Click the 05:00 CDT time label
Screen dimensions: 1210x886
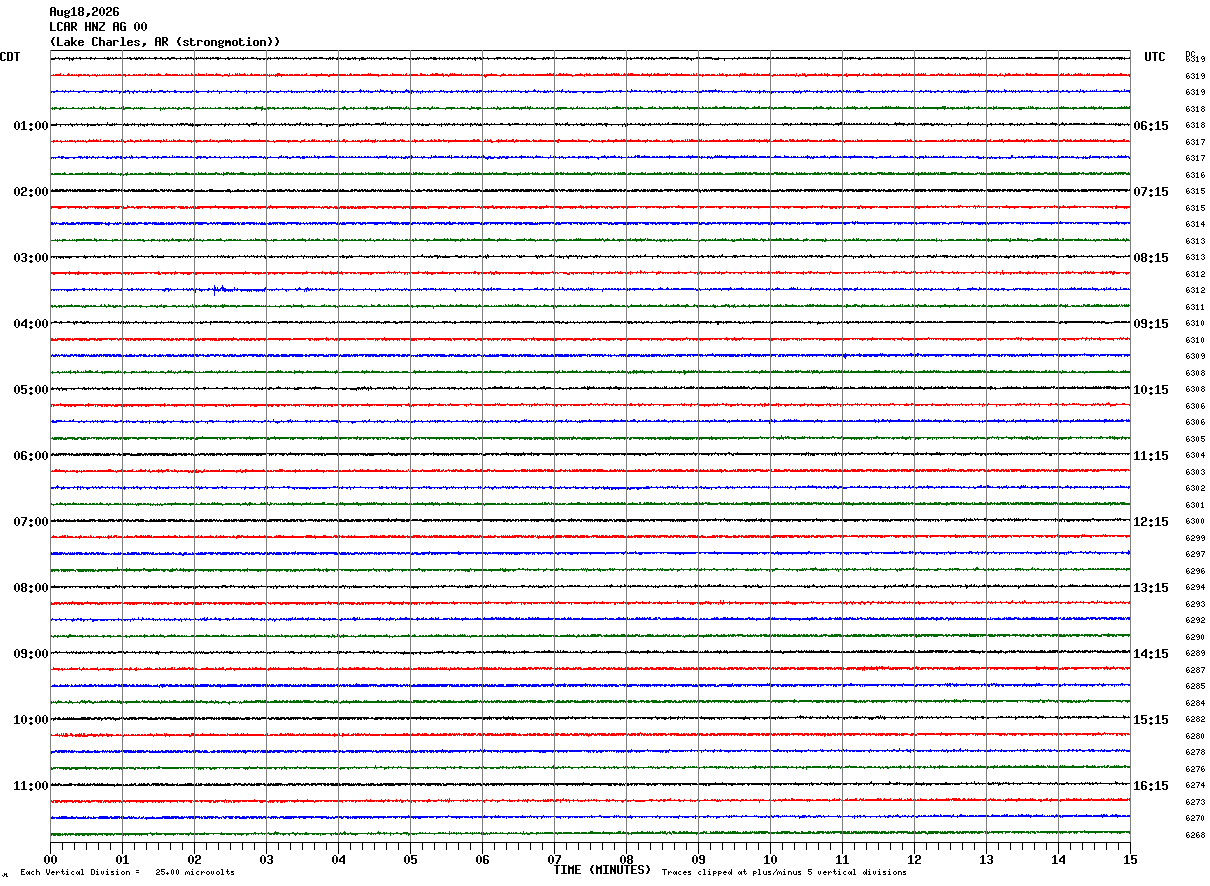[30, 390]
